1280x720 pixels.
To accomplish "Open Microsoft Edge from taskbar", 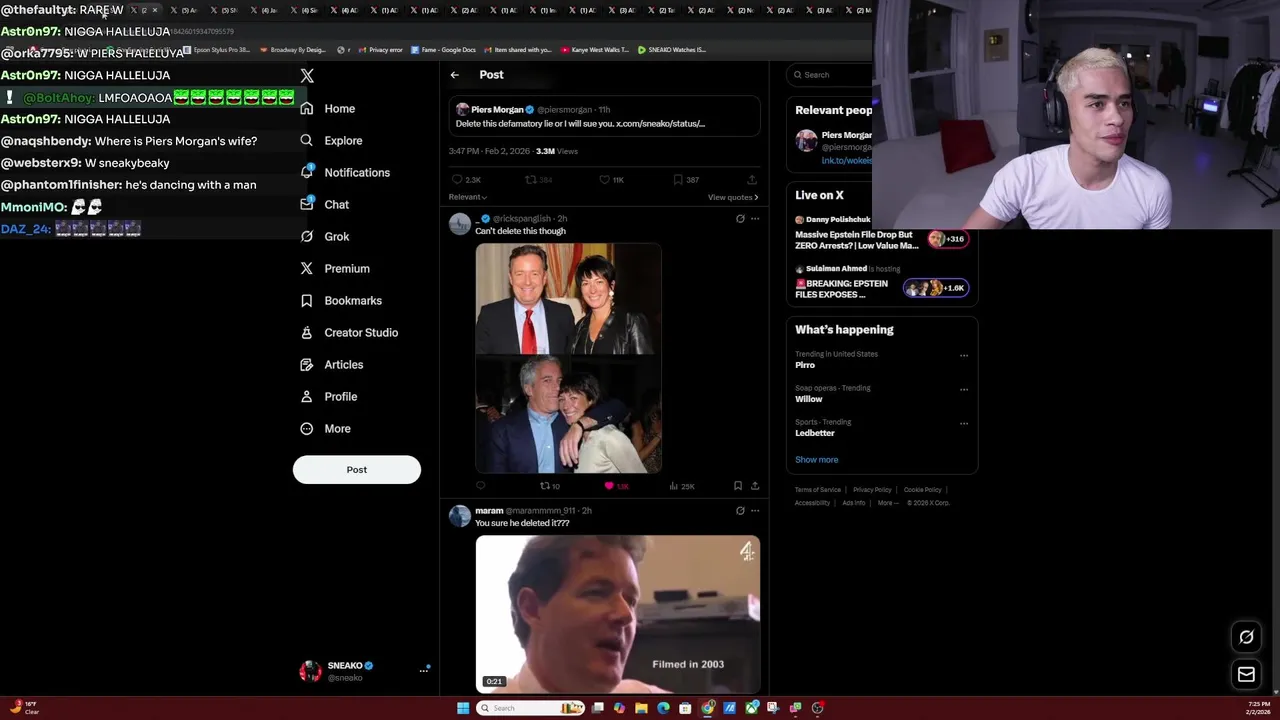I will click(663, 708).
